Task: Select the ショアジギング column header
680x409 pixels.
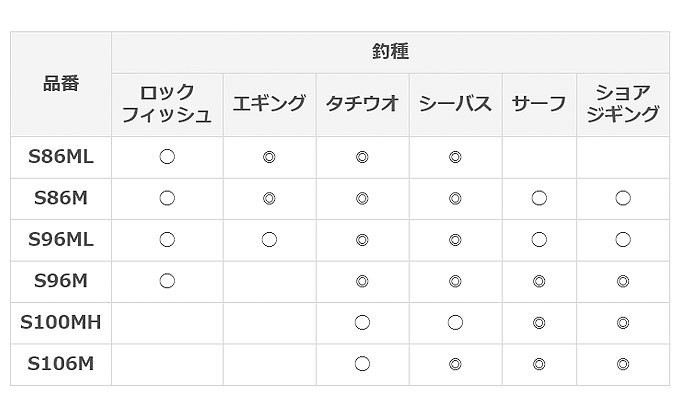Action: tap(623, 105)
